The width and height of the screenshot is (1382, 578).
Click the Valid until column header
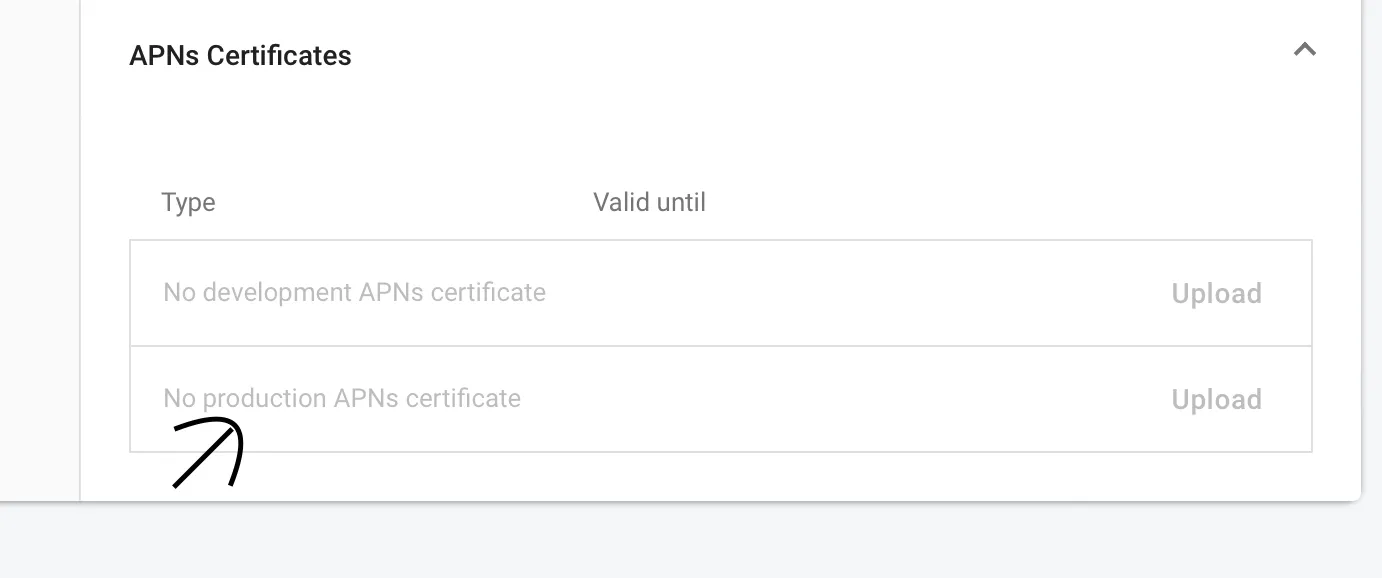pos(649,203)
